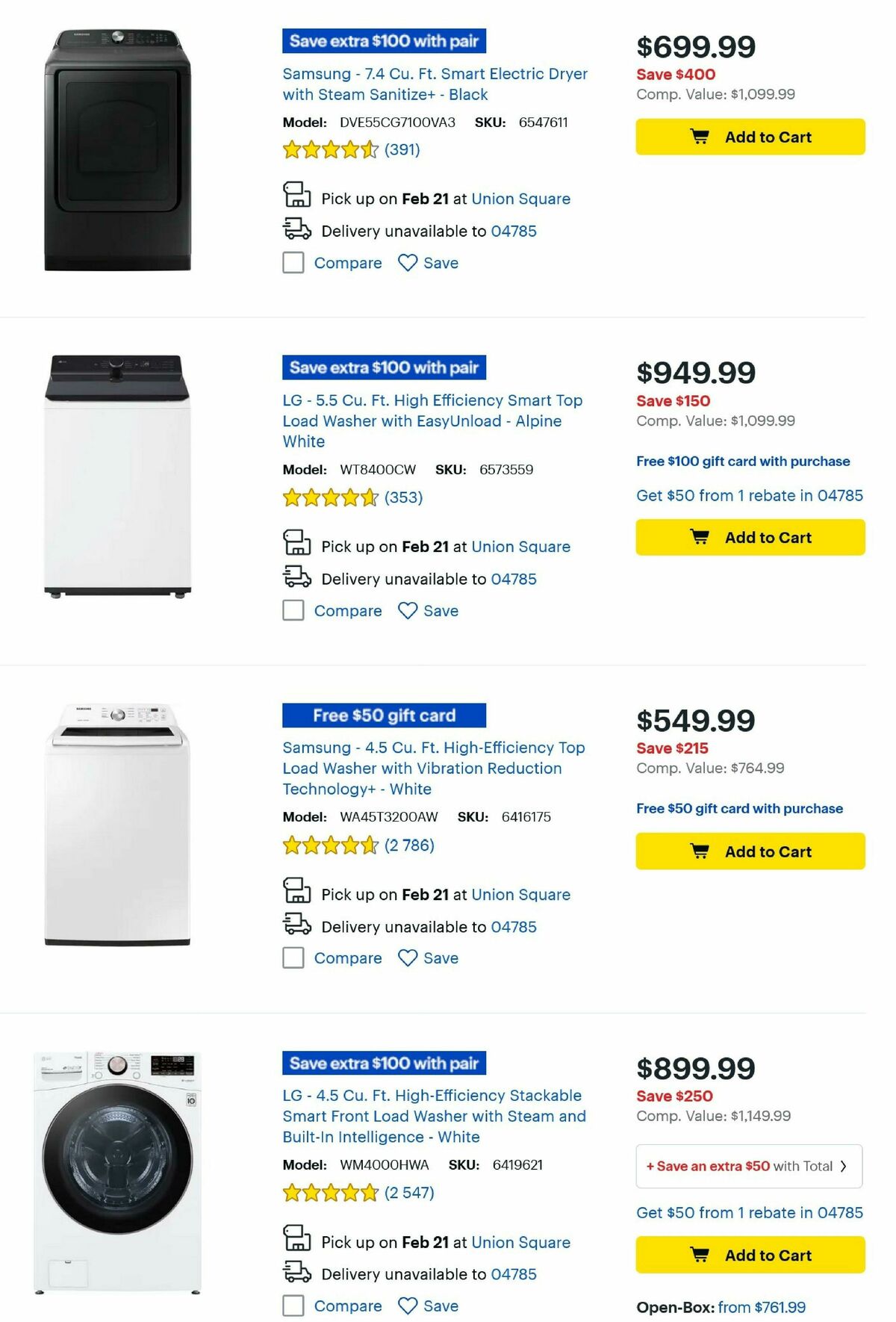
Task: Click the pickup icon for the Samsung 4.5 washer
Action: pyautogui.click(x=296, y=893)
